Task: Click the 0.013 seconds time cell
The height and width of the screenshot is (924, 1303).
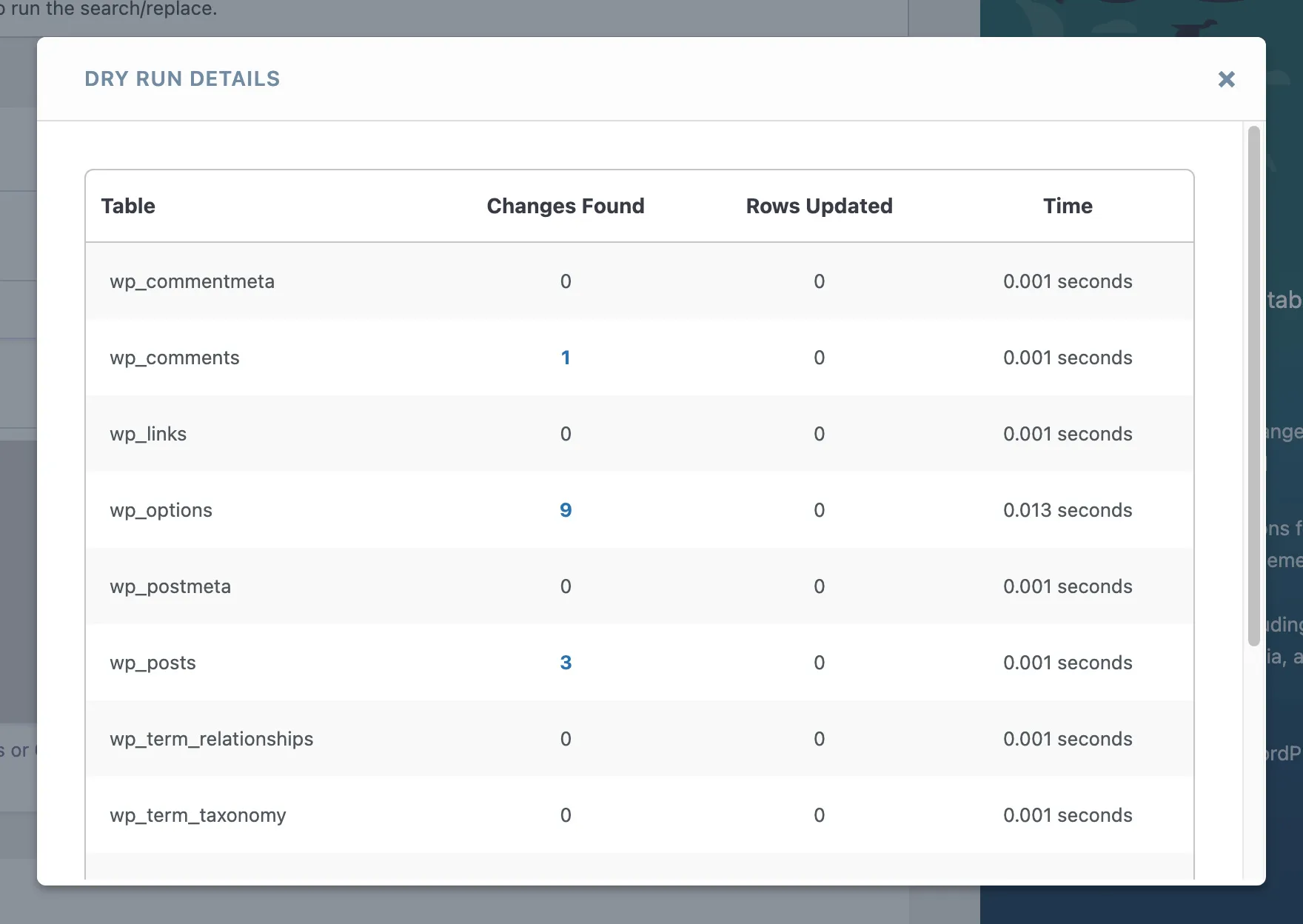Action: [1068, 510]
